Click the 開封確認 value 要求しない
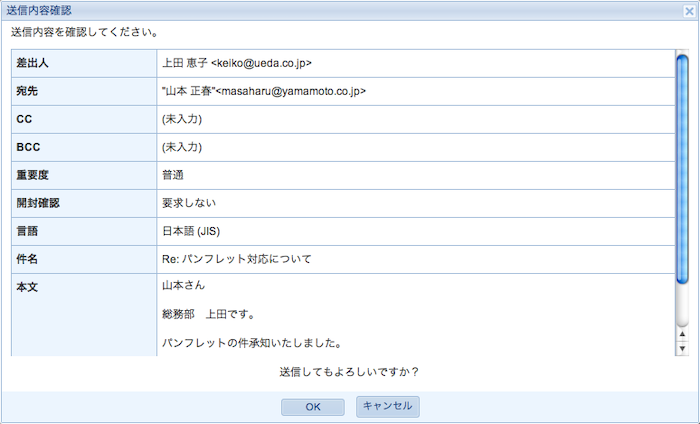700x424 pixels. (189, 203)
